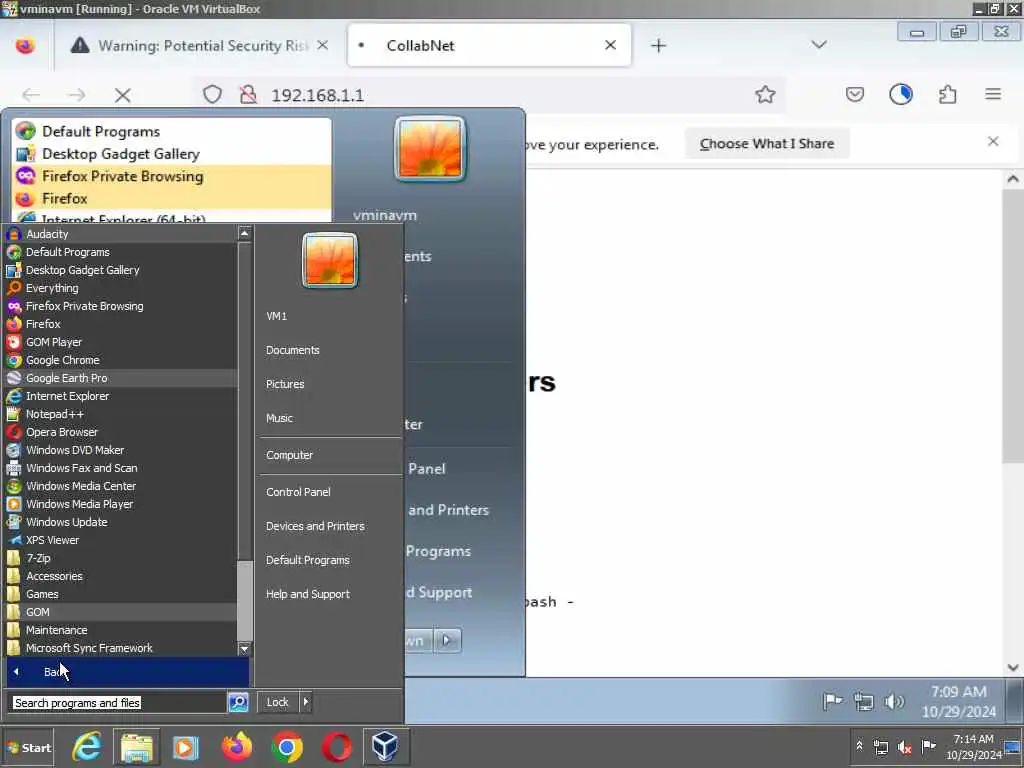Open Firefox extensions puzzle icon

coord(948,95)
